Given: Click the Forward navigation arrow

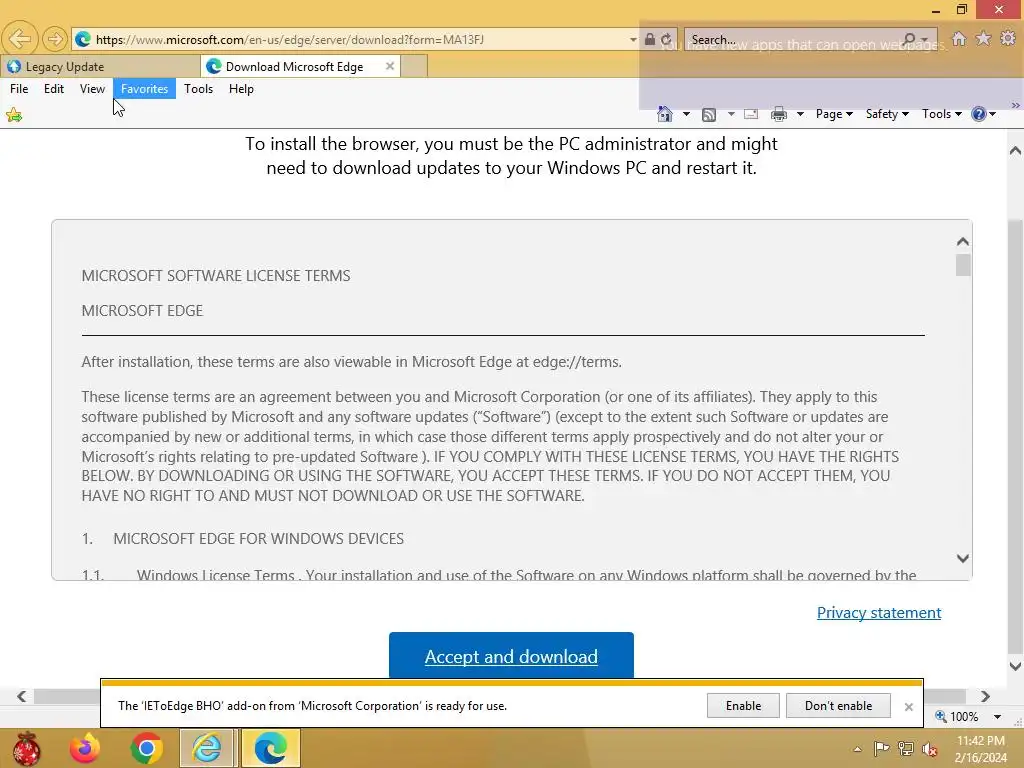Looking at the screenshot, I should click(55, 39).
